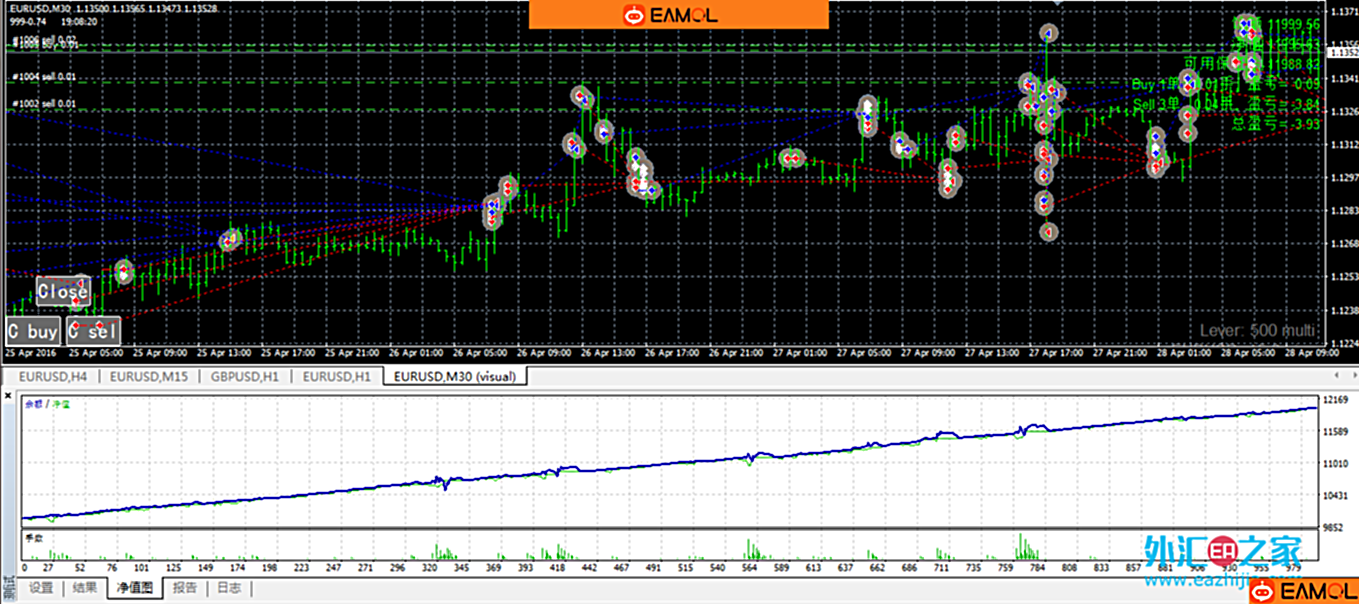View the 日志 tester tab
Image resolution: width=1359 pixels, height=604 pixels.
[228, 588]
